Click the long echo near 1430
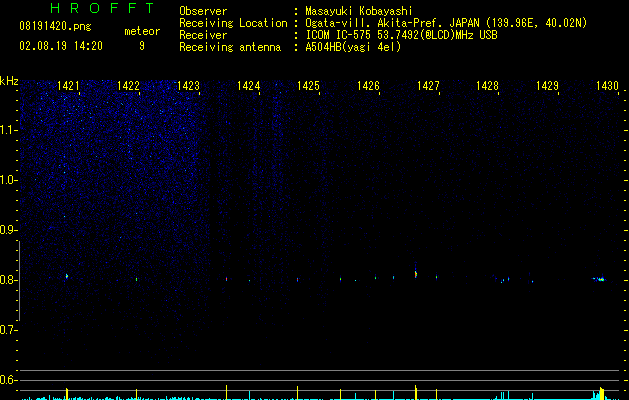The width and height of the screenshot is (629, 400). click(600, 279)
